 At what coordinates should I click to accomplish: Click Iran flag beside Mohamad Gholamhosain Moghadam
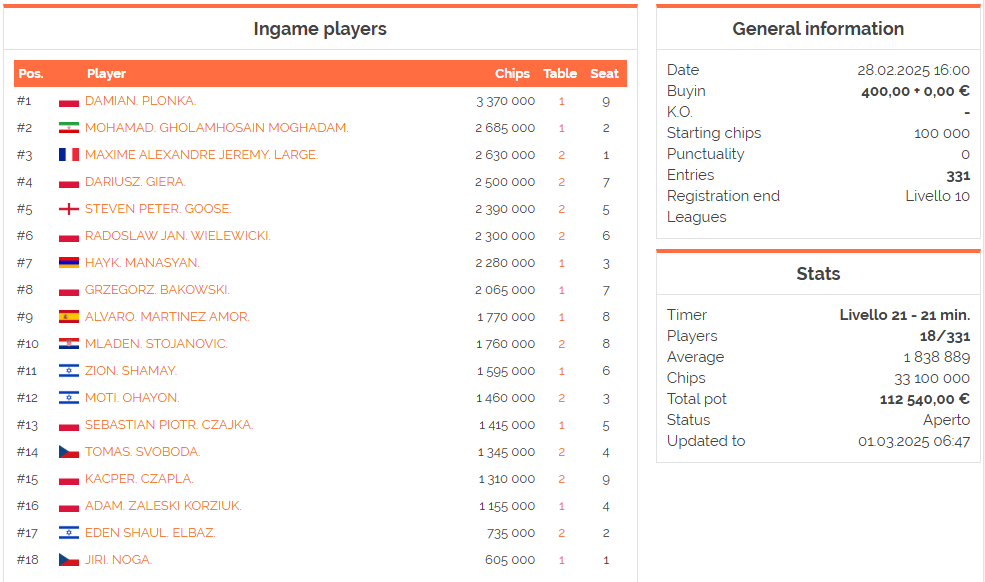[68, 128]
